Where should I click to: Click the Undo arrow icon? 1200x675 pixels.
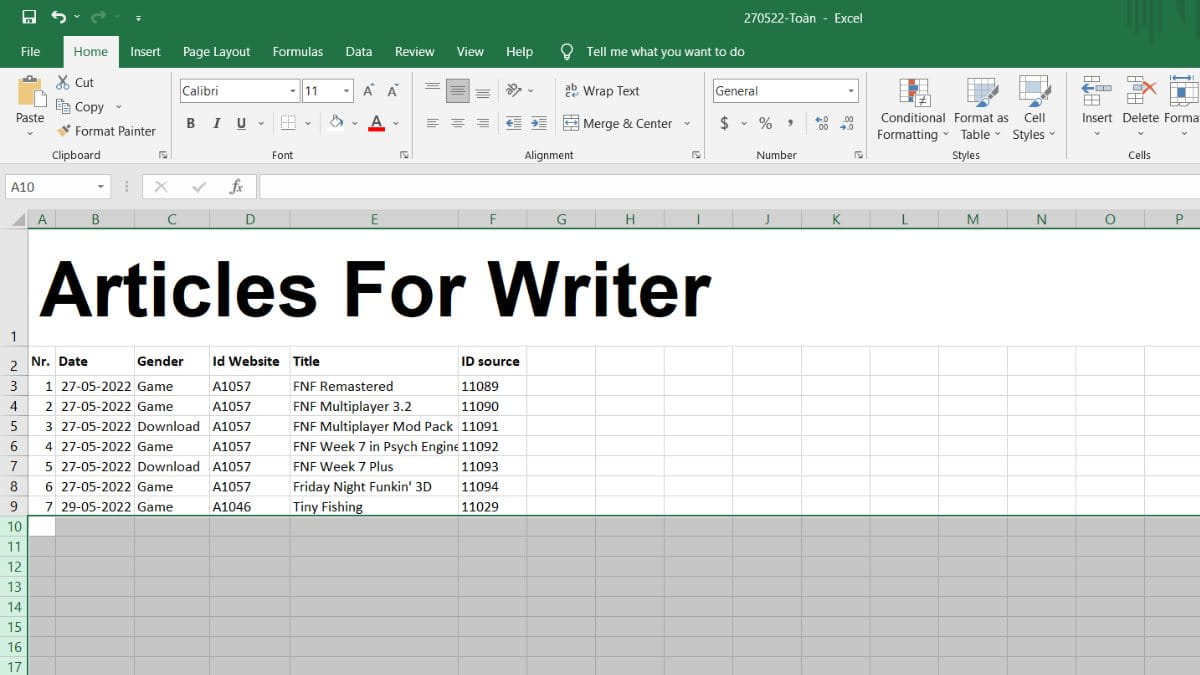click(58, 17)
